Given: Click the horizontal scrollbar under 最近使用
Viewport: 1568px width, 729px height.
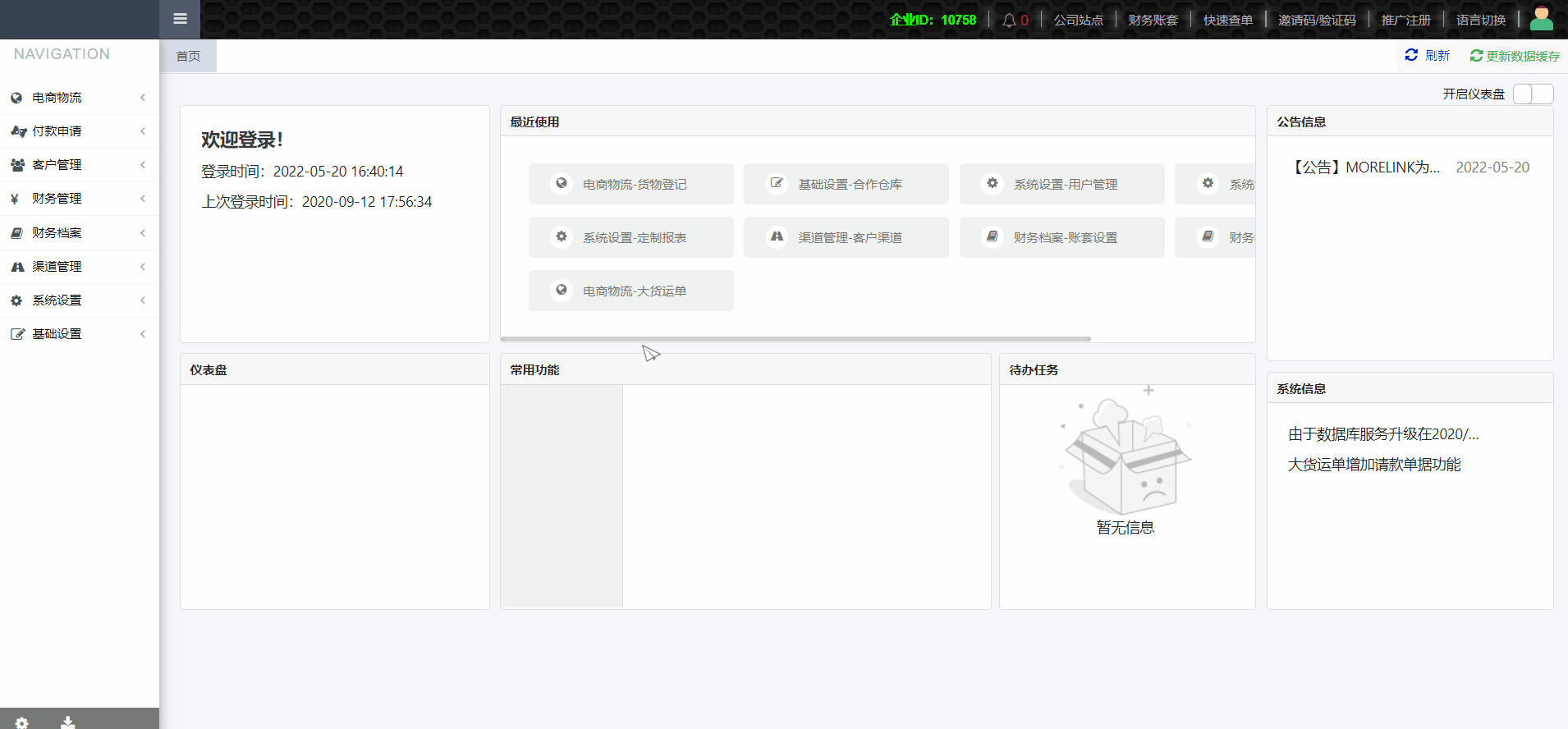Looking at the screenshot, I should 795,338.
